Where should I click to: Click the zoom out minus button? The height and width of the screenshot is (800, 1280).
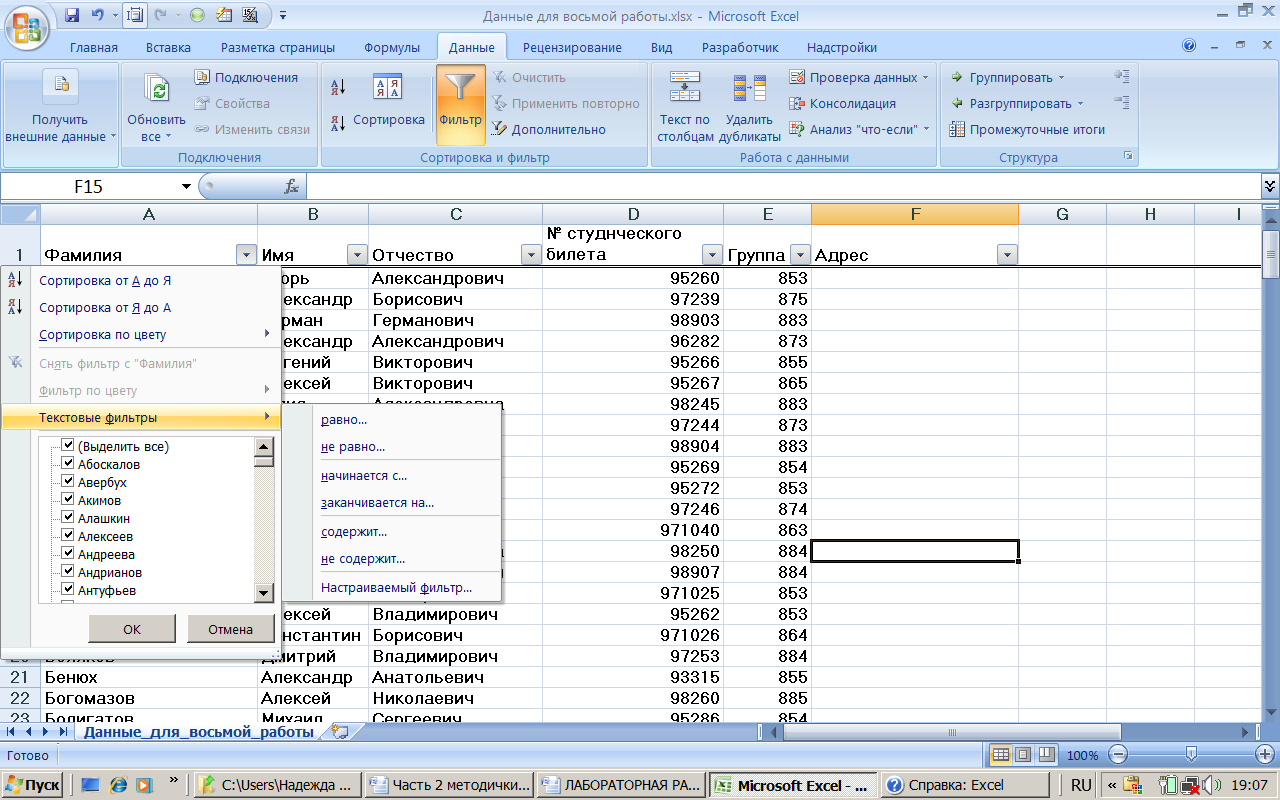[1119, 755]
